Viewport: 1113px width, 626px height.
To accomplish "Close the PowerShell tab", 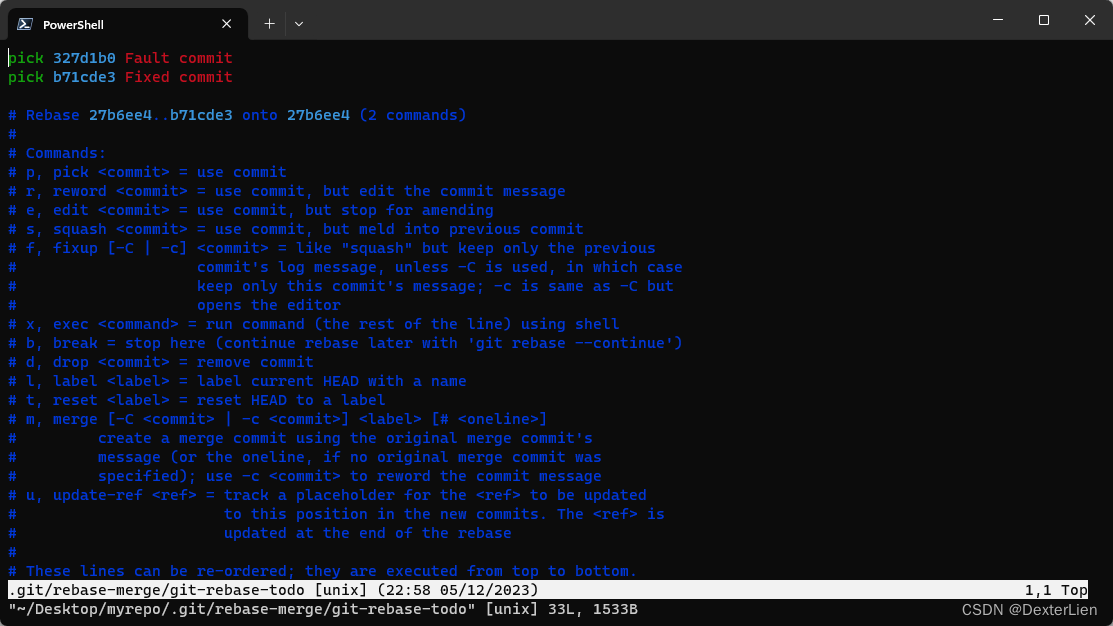I will click(x=226, y=24).
